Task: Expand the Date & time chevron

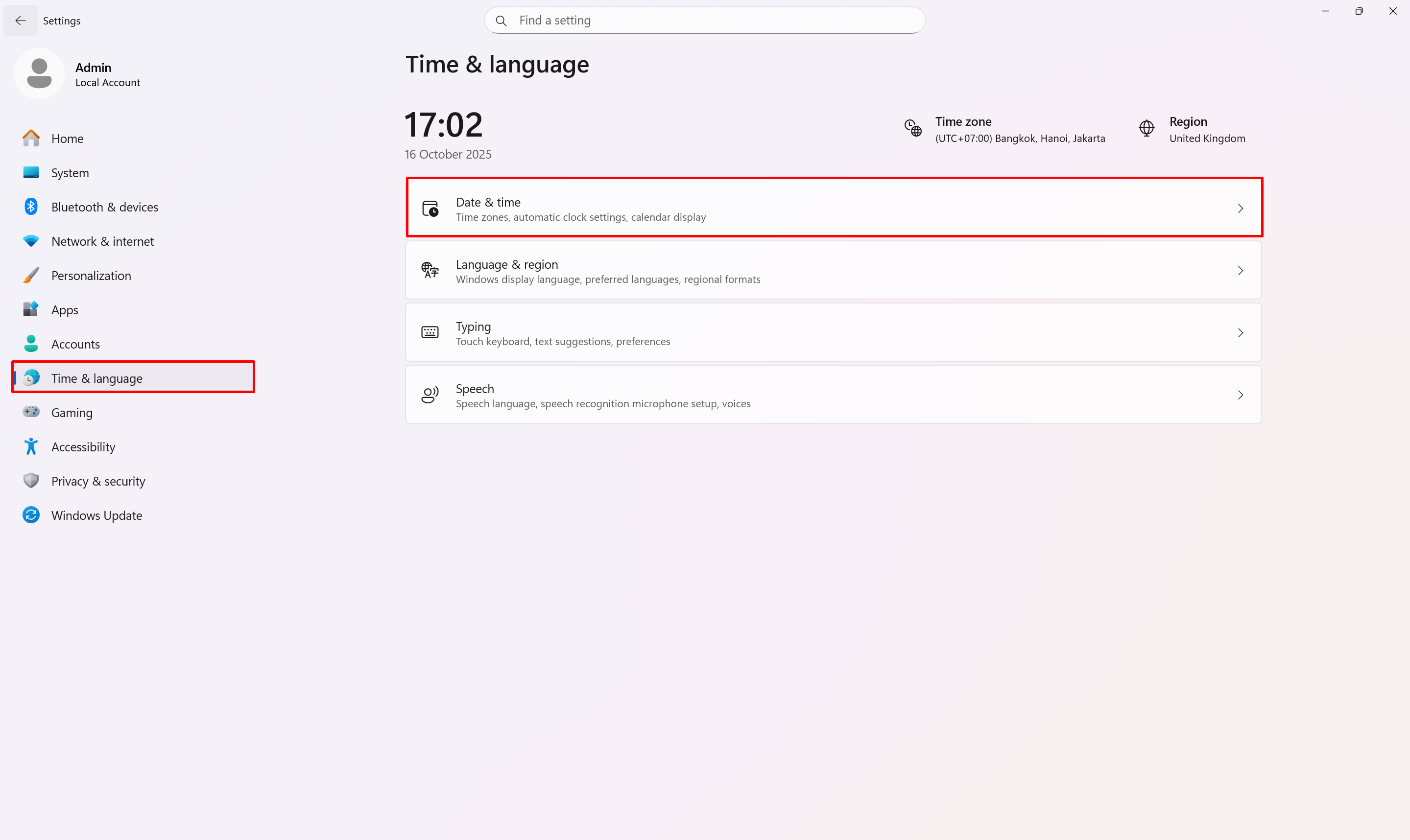Action: pos(1240,209)
